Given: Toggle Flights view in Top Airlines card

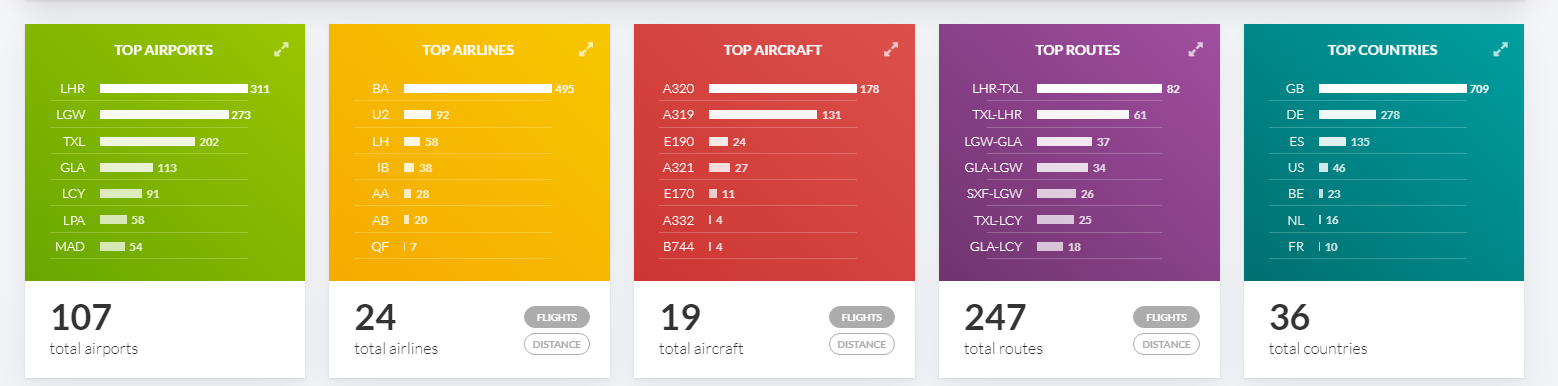Looking at the screenshot, I should point(557,317).
